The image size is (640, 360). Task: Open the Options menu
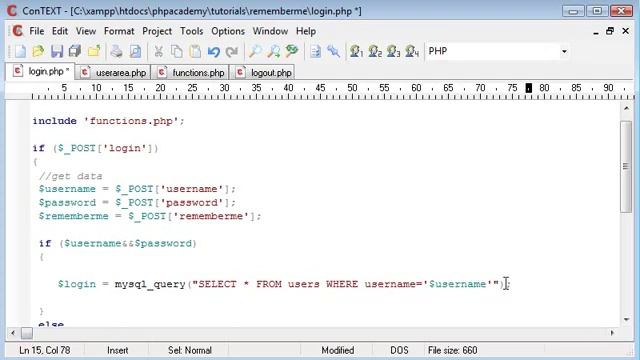pos(228,31)
